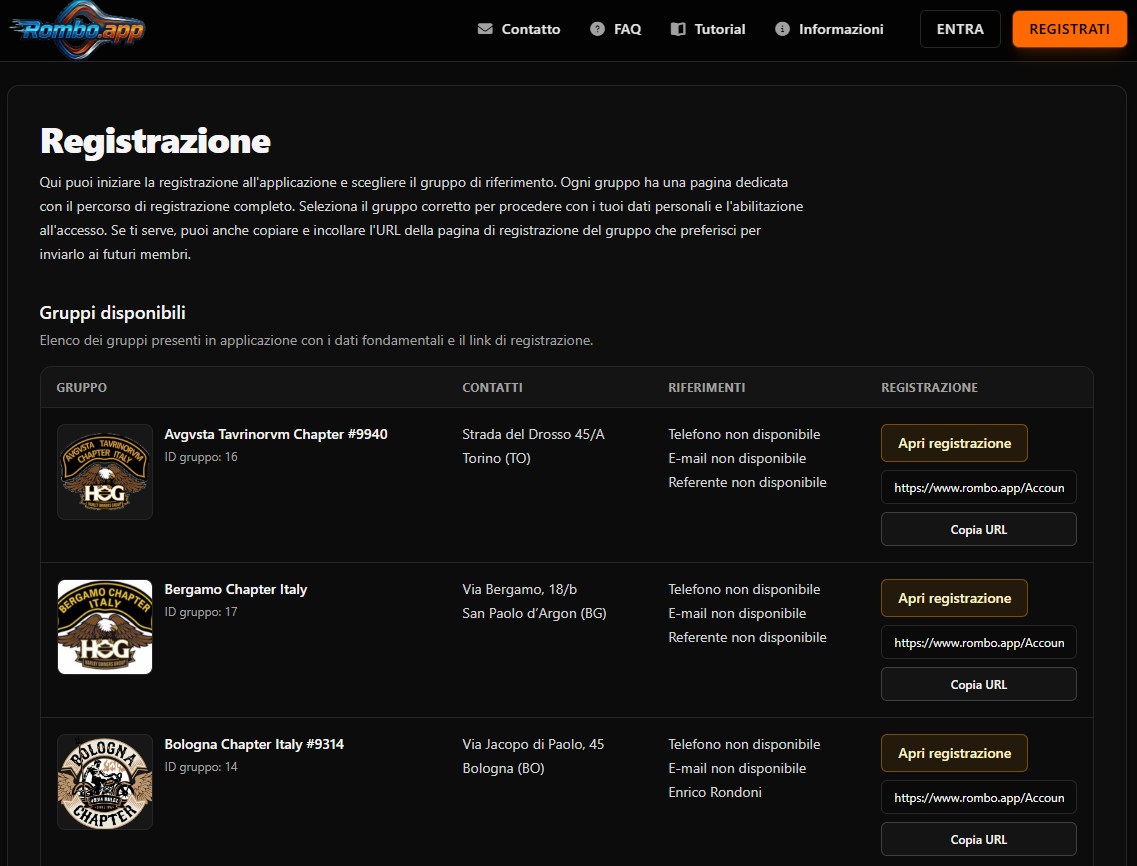Open registration for Bologna Chapter Italy
The height and width of the screenshot is (866, 1137).
(x=954, y=754)
